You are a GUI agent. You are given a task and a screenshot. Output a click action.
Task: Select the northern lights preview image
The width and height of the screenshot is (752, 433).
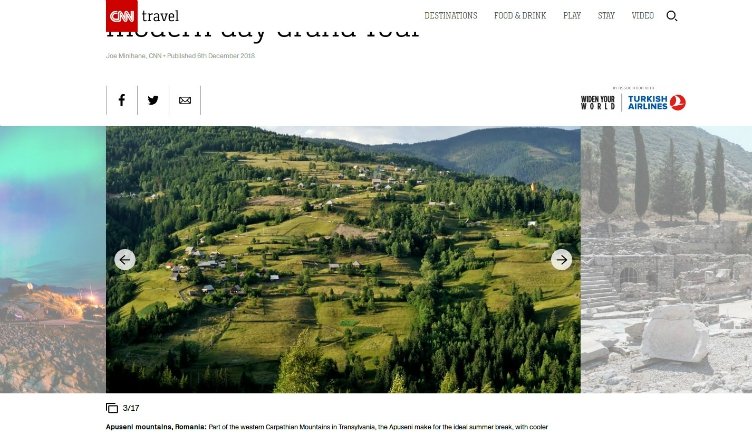point(53,259)
